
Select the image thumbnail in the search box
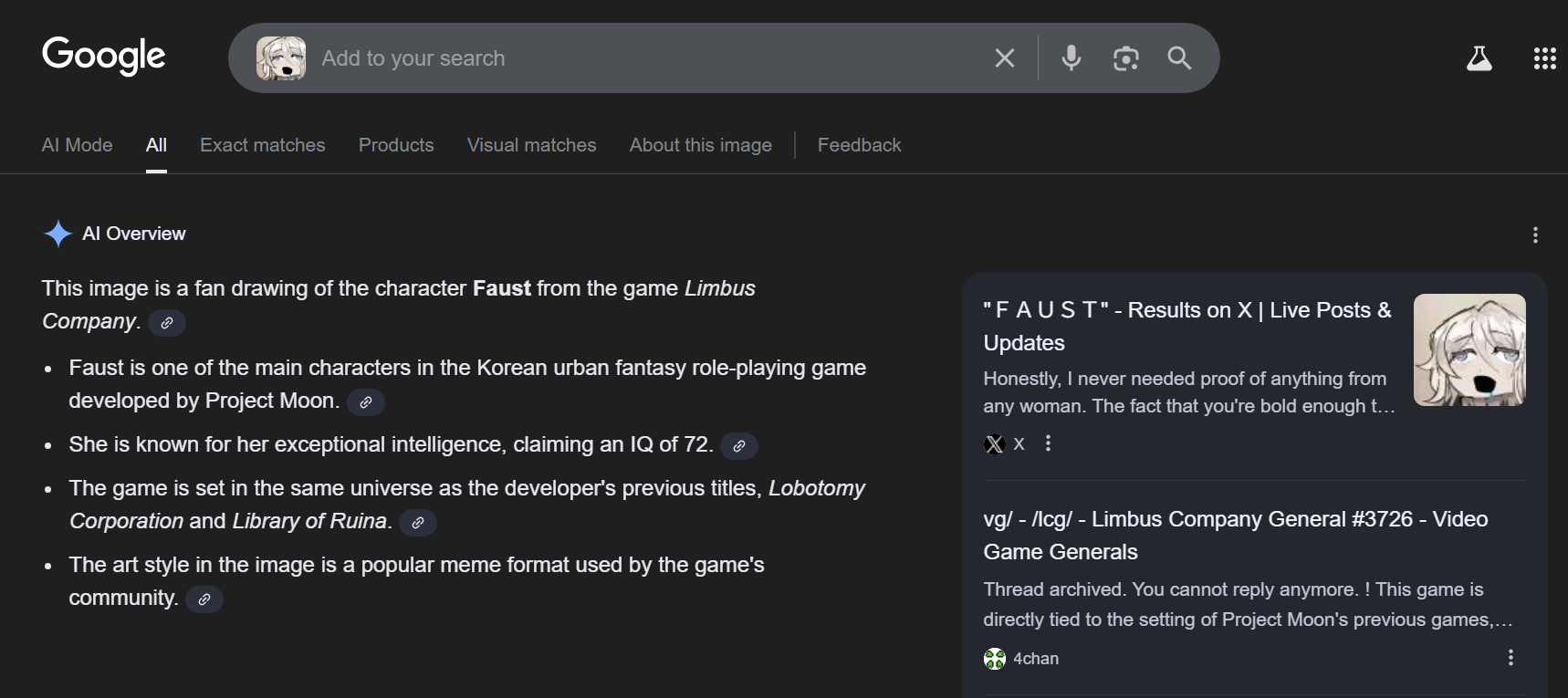[x=281, y=58]
